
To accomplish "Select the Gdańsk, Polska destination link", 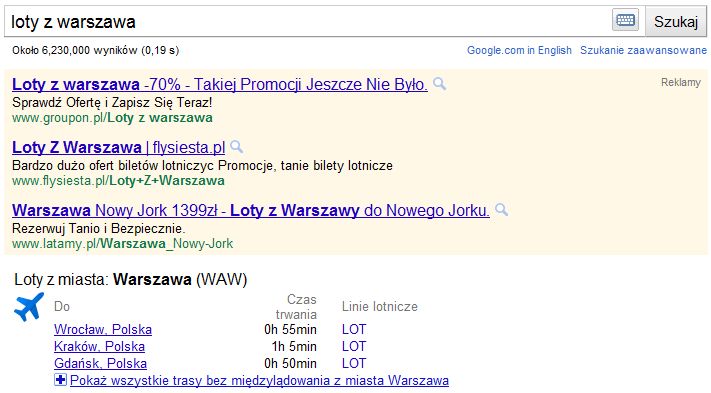I will coord(100,364).
